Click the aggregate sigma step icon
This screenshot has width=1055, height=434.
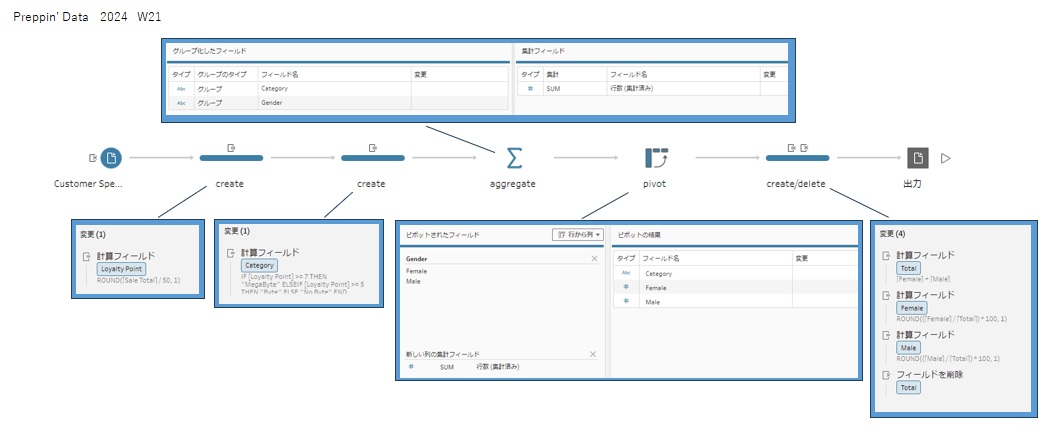513,158
